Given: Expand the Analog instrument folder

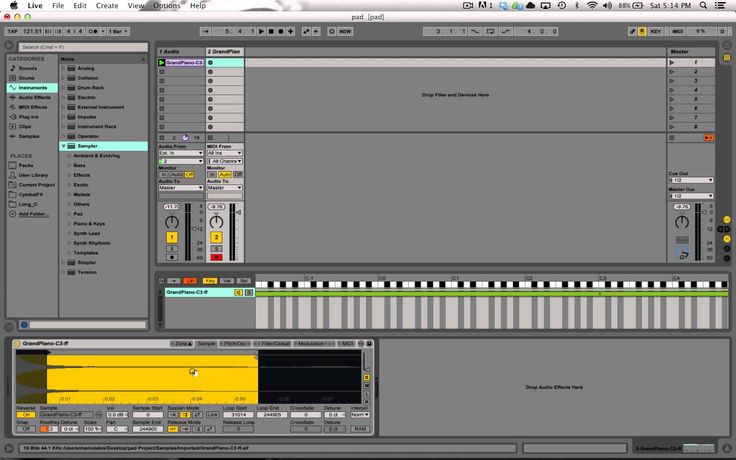Looking at the screenshot, I should click(63, 68).
